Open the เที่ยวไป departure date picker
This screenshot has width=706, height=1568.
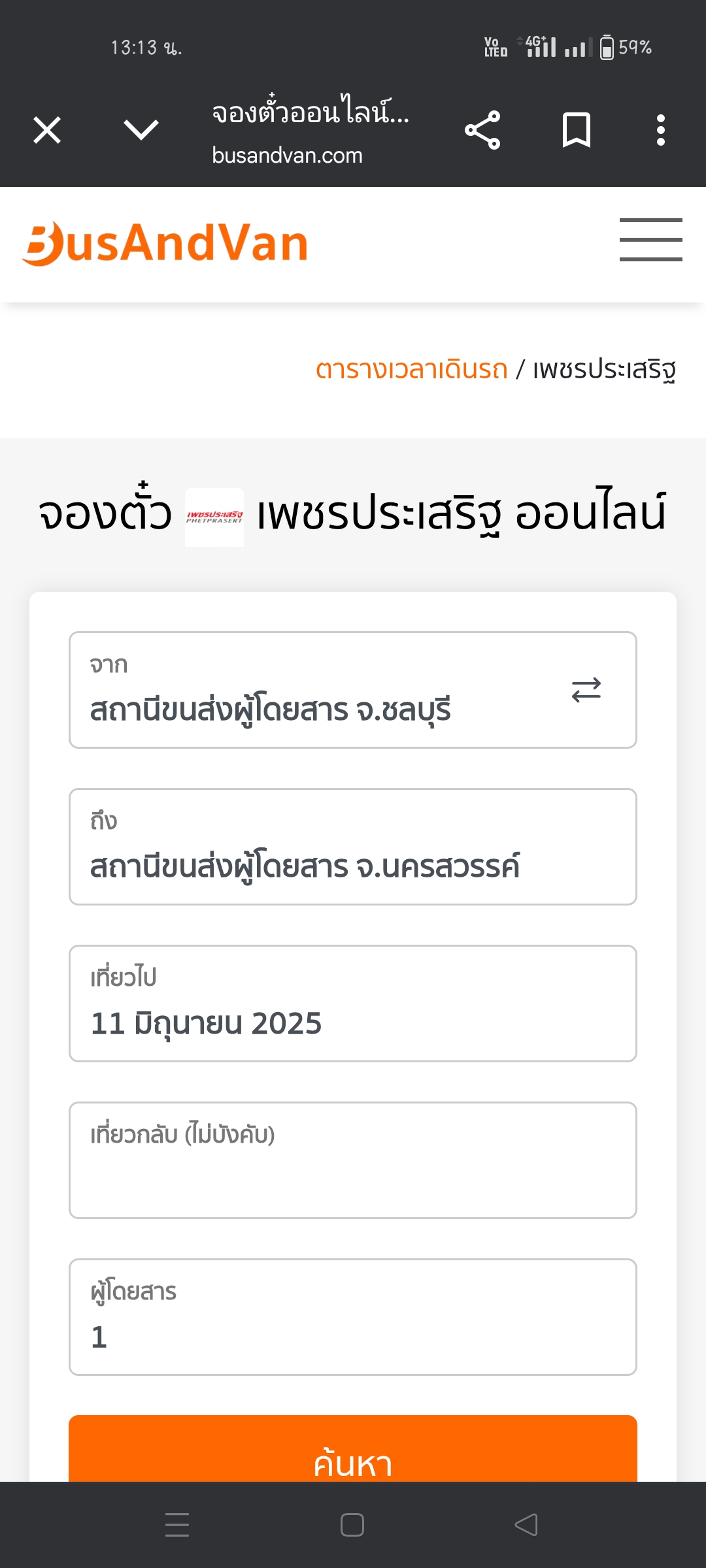[353, 1004]
